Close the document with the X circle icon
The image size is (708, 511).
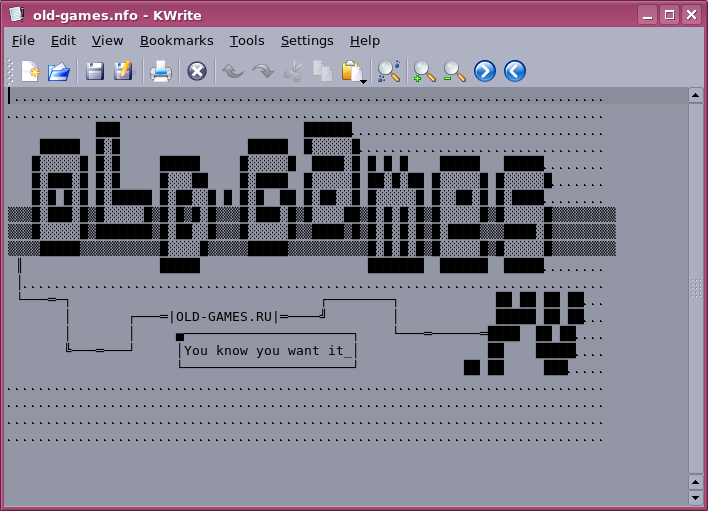(x=197, y=71)
